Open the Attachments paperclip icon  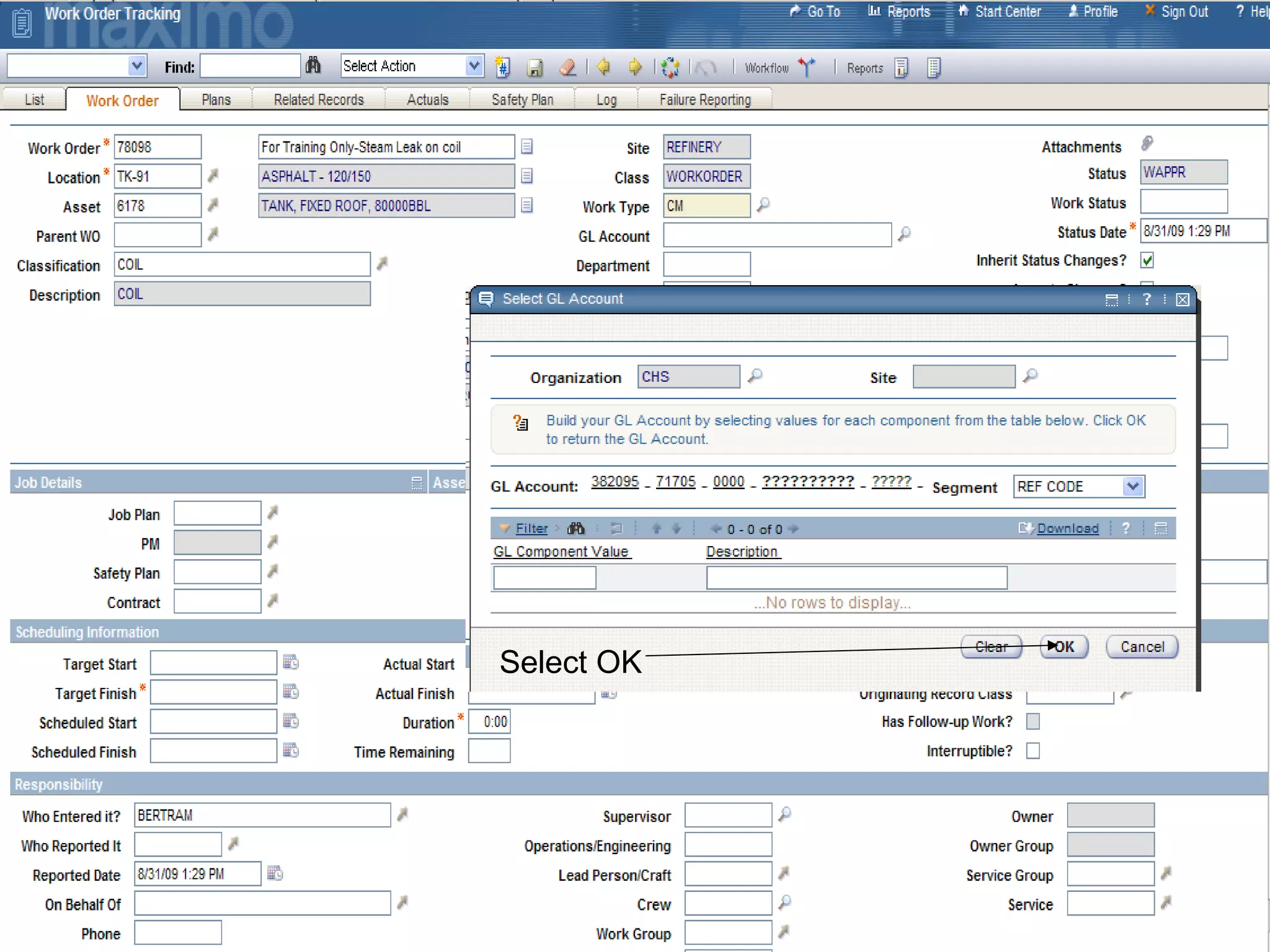pos(1147,144)
